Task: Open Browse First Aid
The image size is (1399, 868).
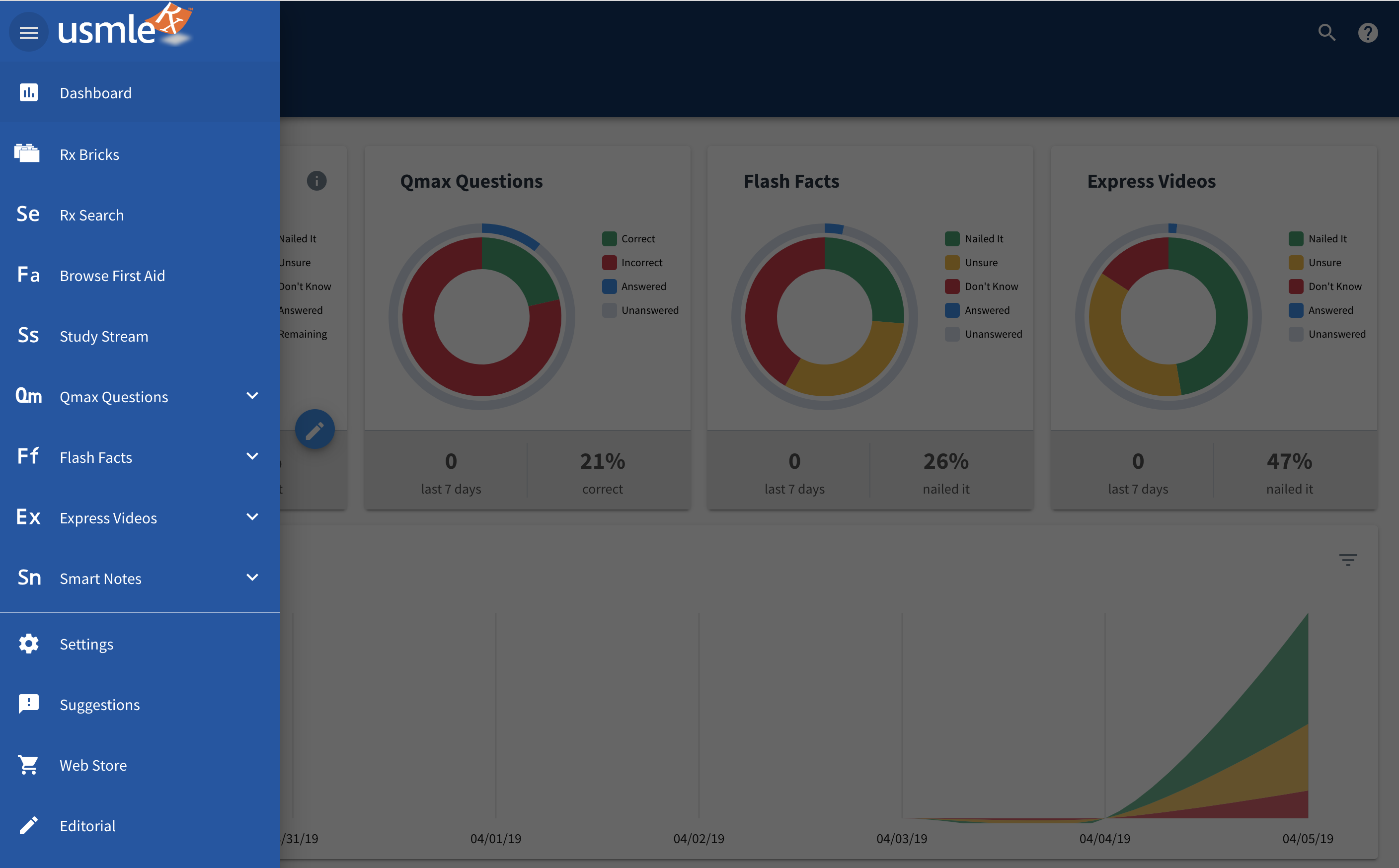Action: tap(140, 276)
